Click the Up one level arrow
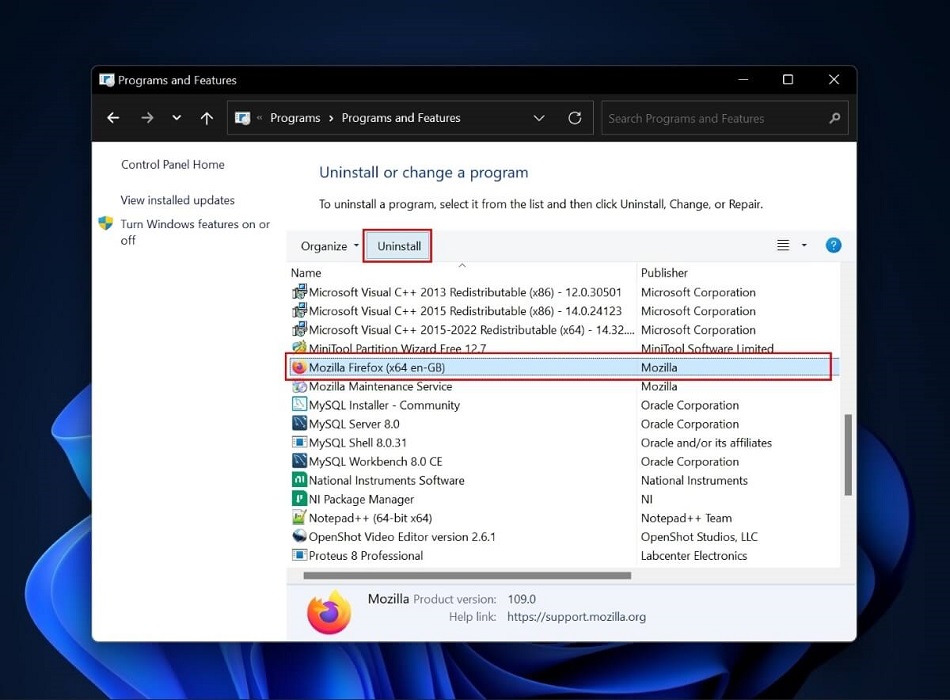This screenshot has width=950, height=700. [206, 117]
